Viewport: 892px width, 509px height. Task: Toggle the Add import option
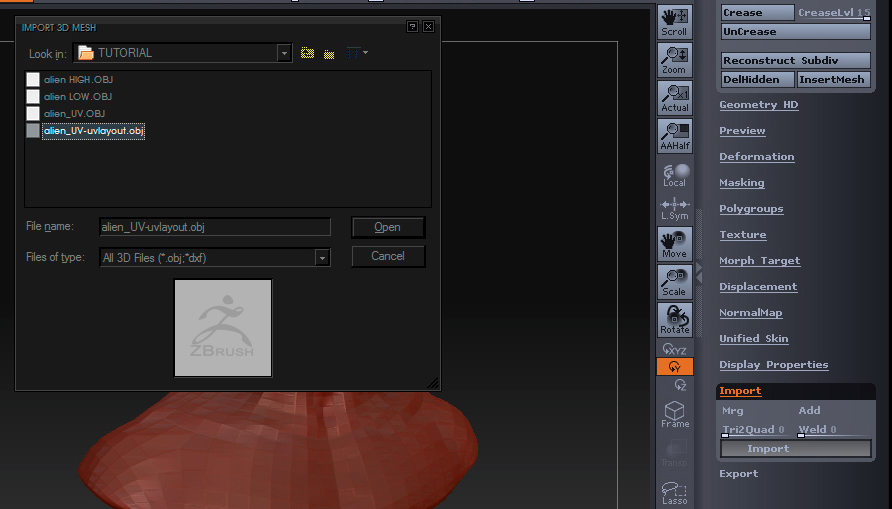click(x=809, y=411)
